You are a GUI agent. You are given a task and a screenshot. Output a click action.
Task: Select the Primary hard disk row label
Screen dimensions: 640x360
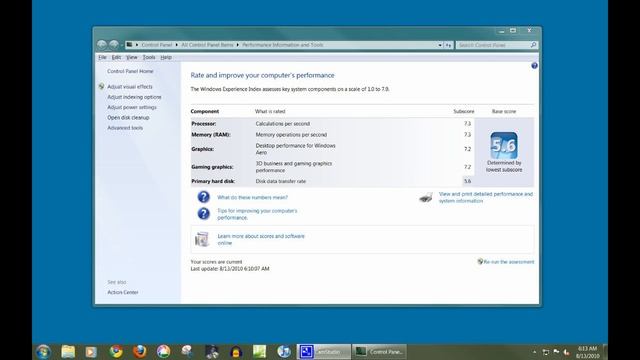click(213, 181)
